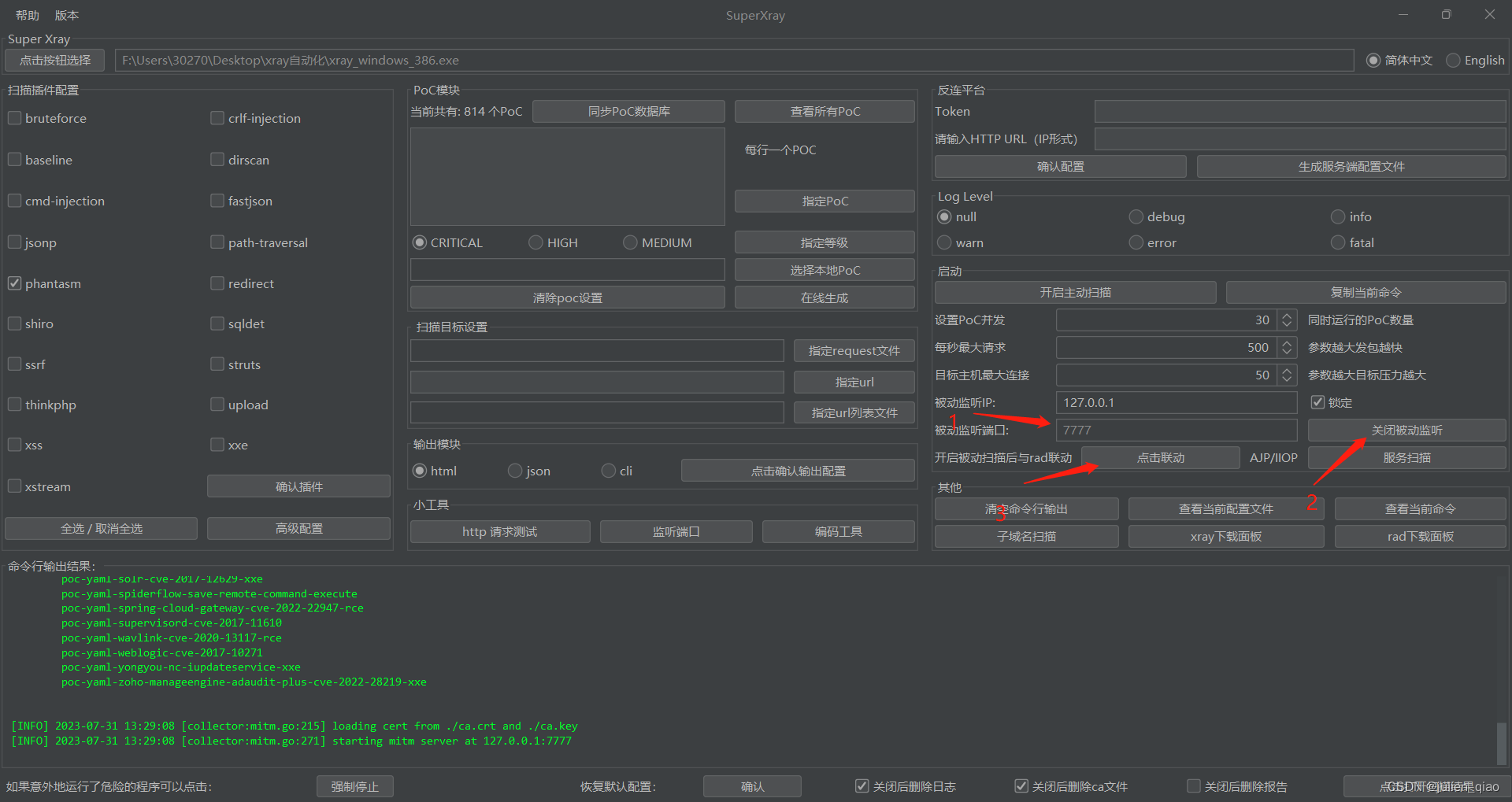Click the 指定PoC button
Image resolution: width=1512 pixels, height=802 pixels.
825,201
